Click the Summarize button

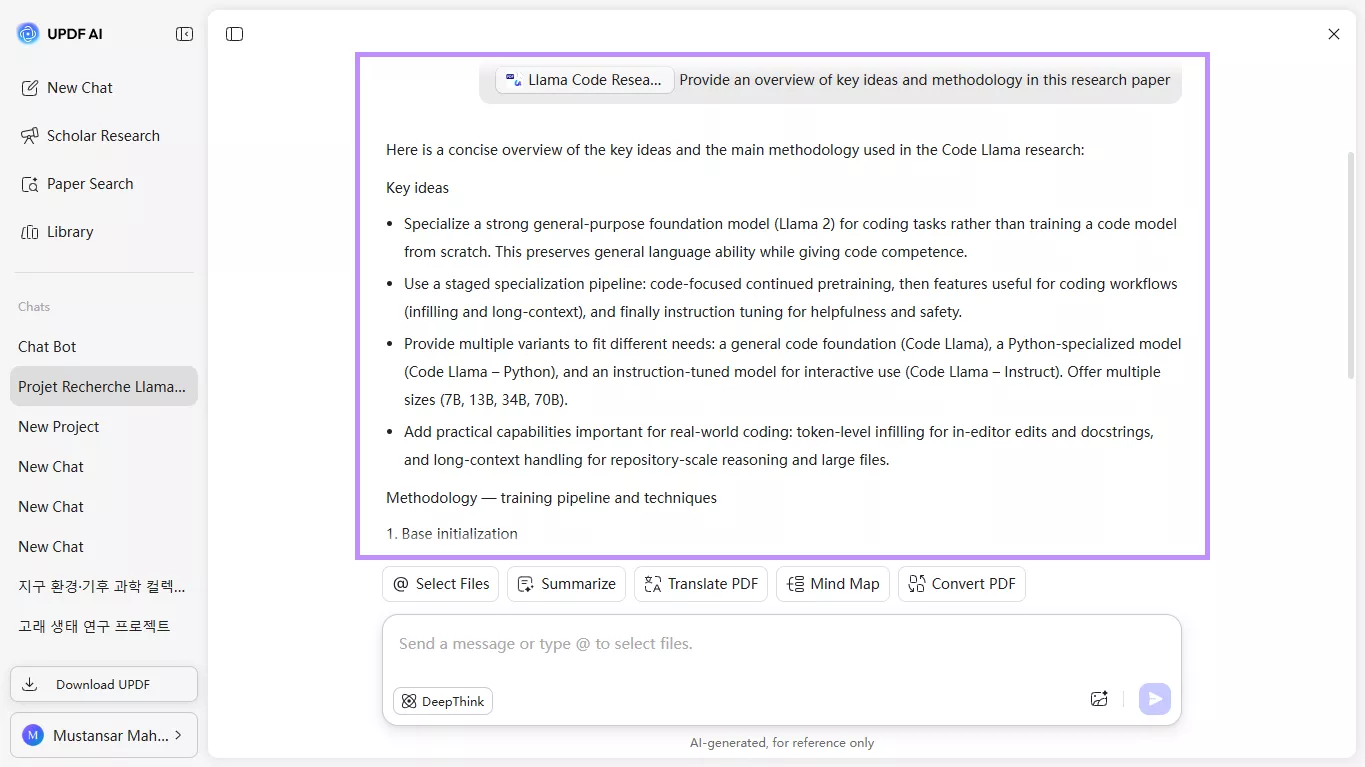point(566,584)
